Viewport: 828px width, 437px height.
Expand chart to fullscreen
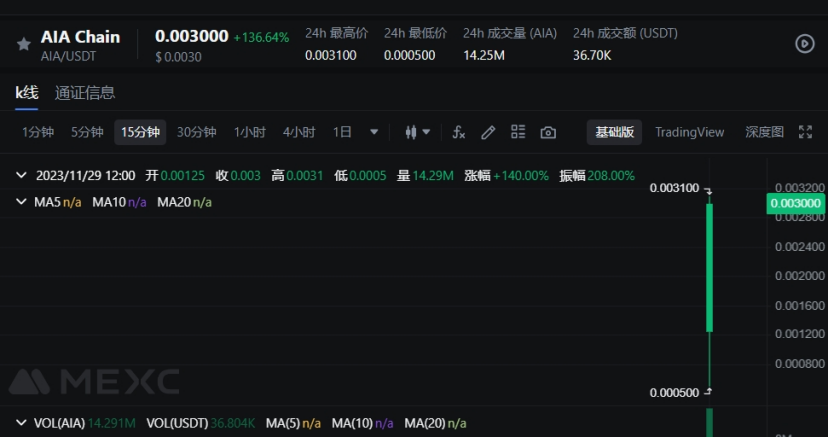(x=805, y=132)
